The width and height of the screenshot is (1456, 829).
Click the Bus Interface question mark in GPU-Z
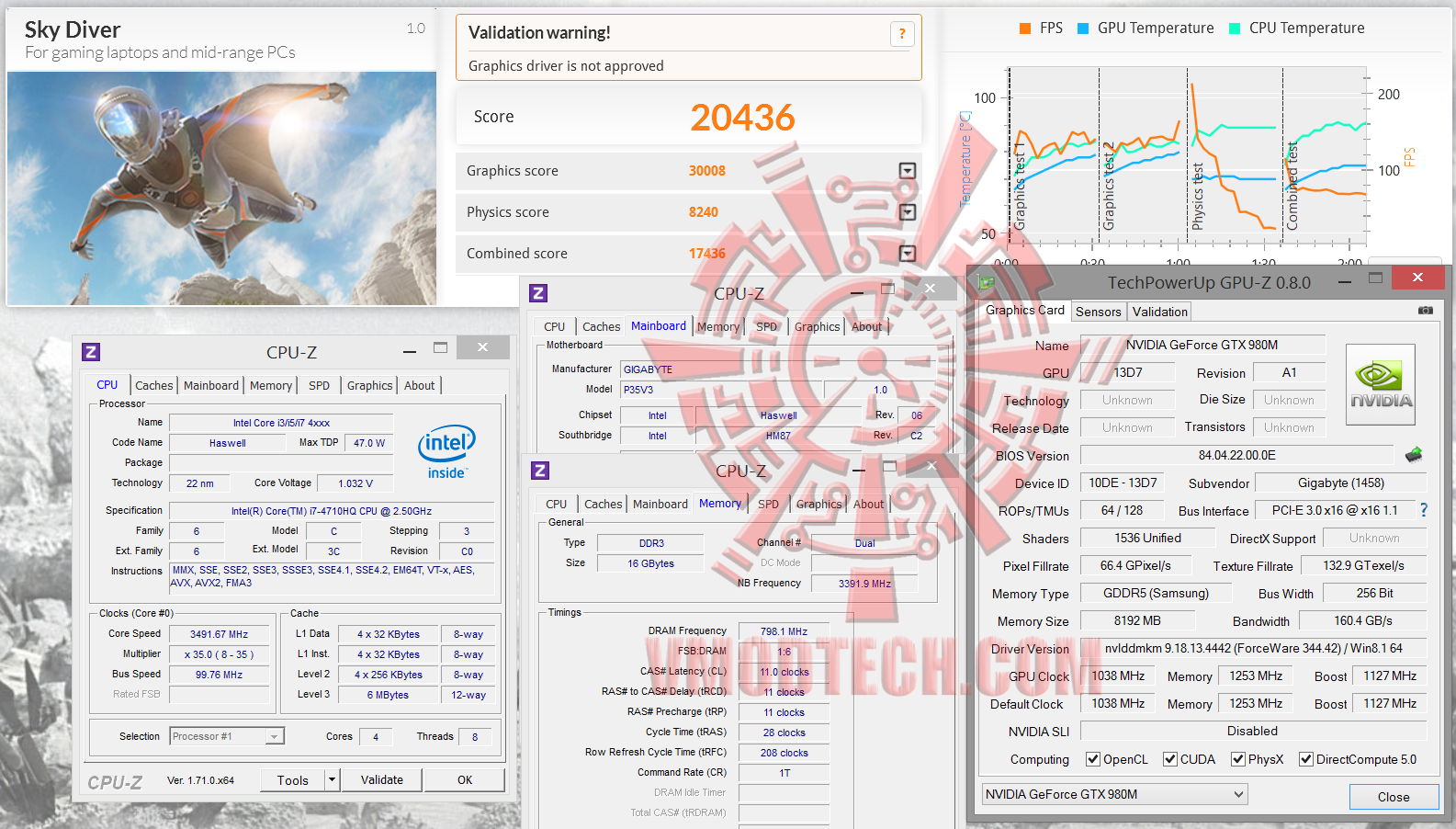click(1424, 510)
